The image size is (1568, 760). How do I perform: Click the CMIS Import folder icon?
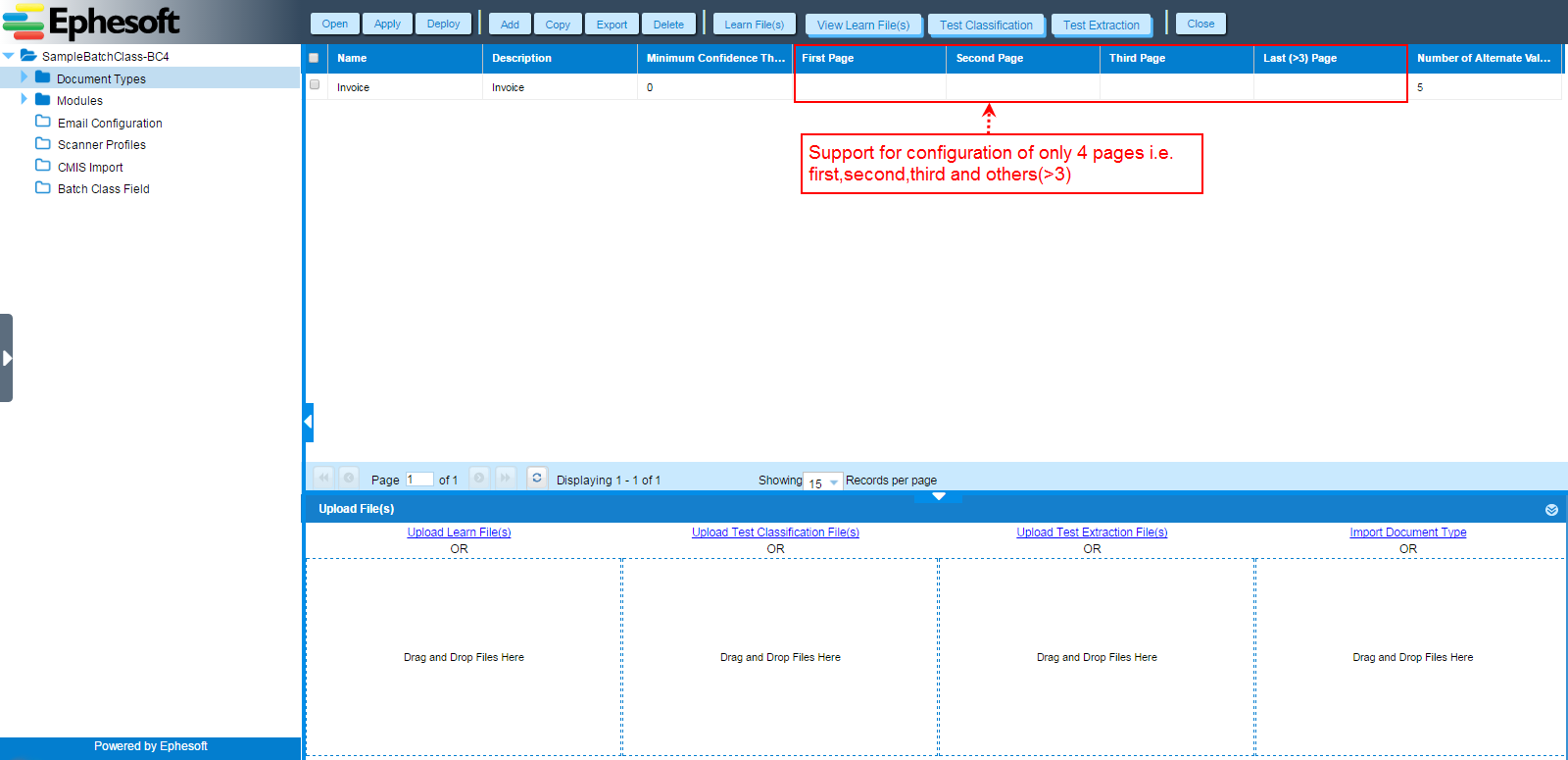click(x=43, y=165)
